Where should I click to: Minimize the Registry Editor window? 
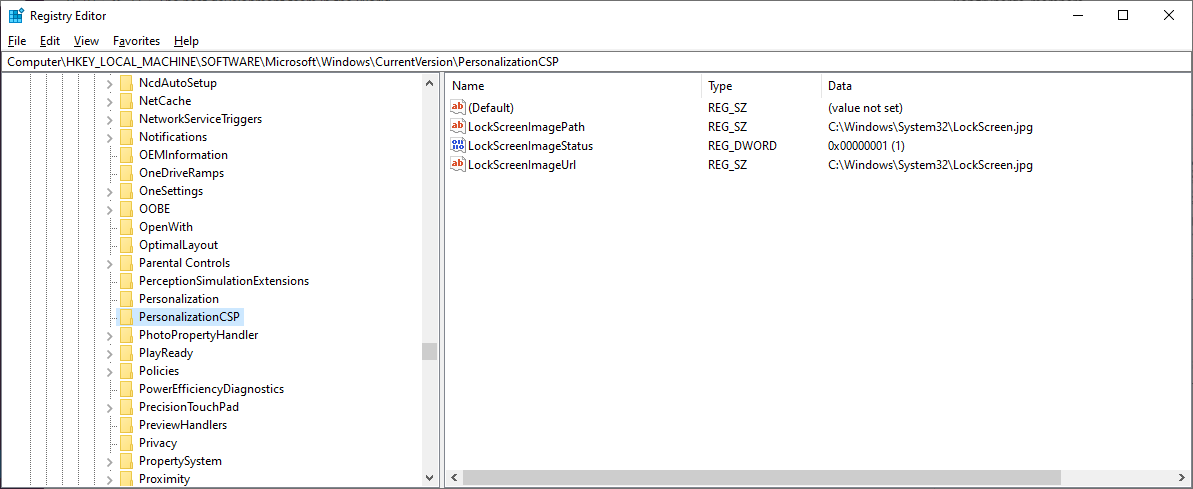pyautogui.click(x=1077, y=15)
